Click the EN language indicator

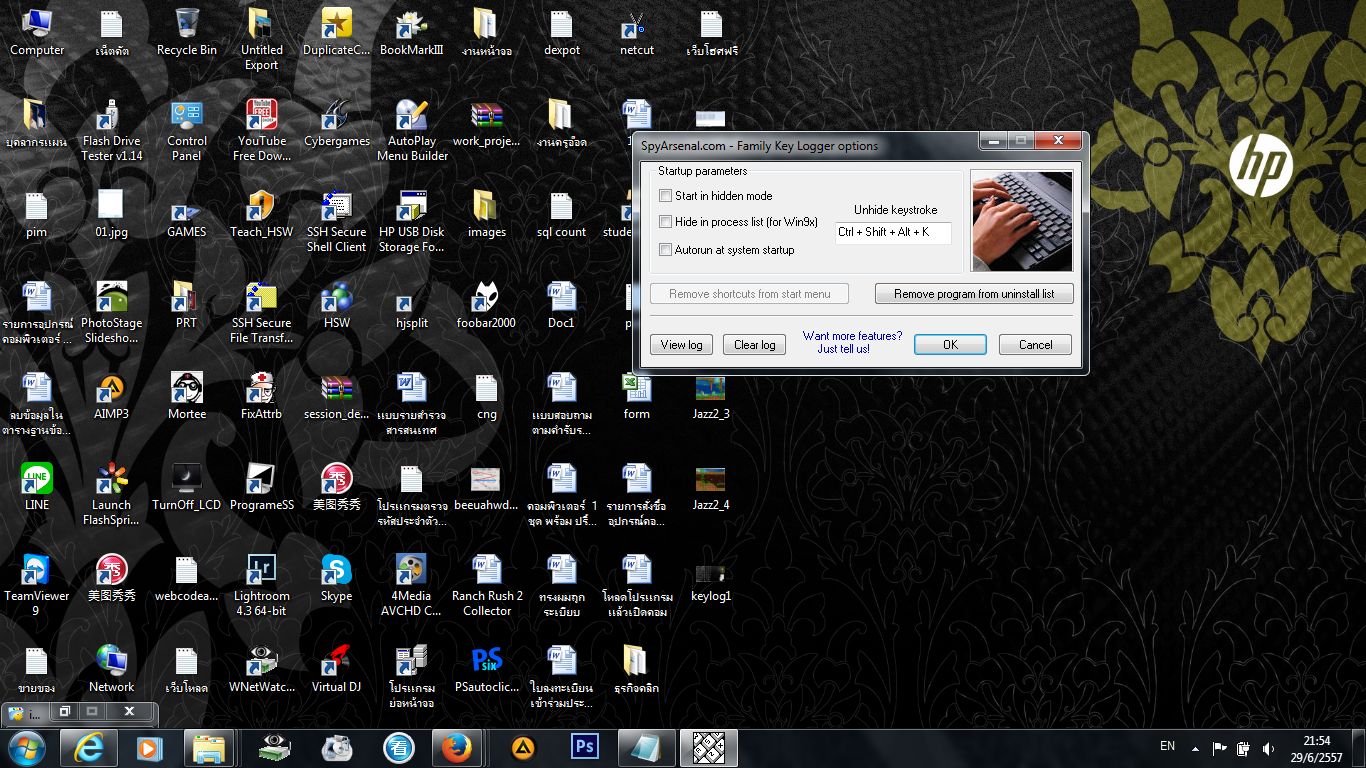(1167, 746)
